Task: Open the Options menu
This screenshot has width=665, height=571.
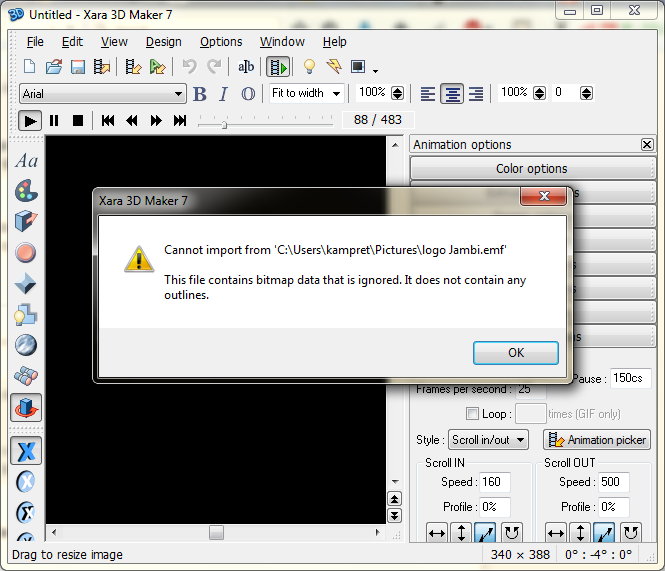Action: tap(221, 42)
